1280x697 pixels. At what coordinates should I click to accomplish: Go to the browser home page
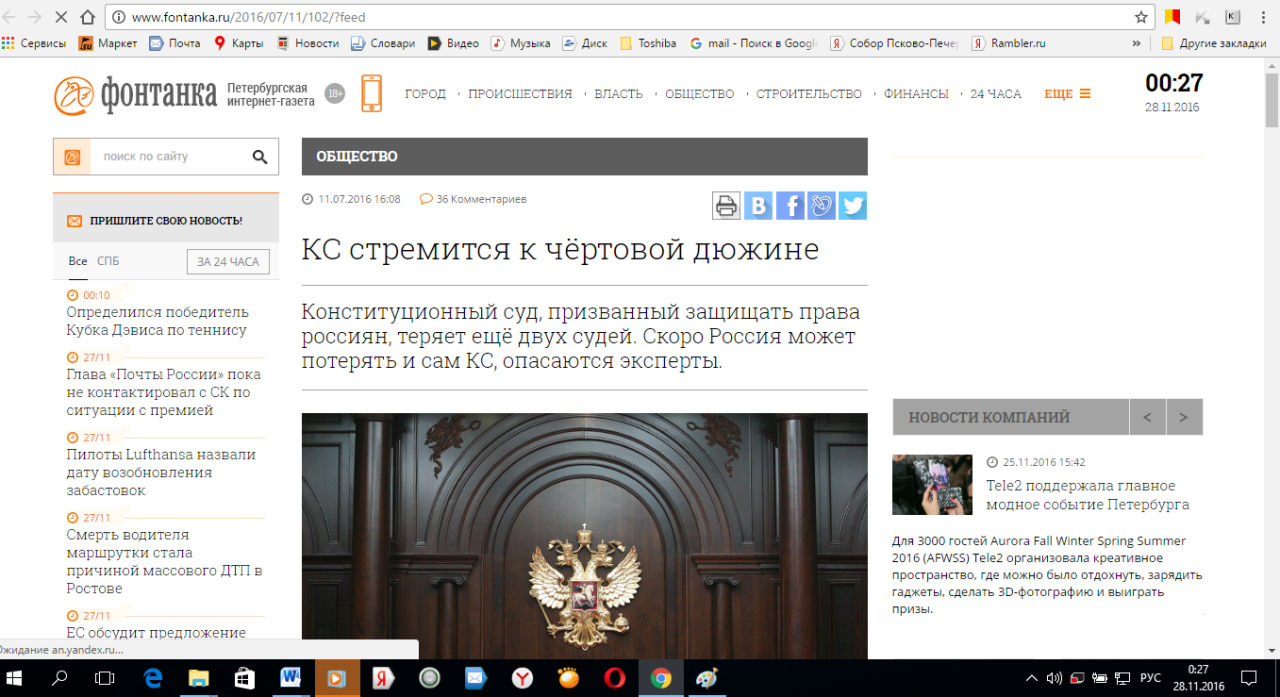pos(88,17)
